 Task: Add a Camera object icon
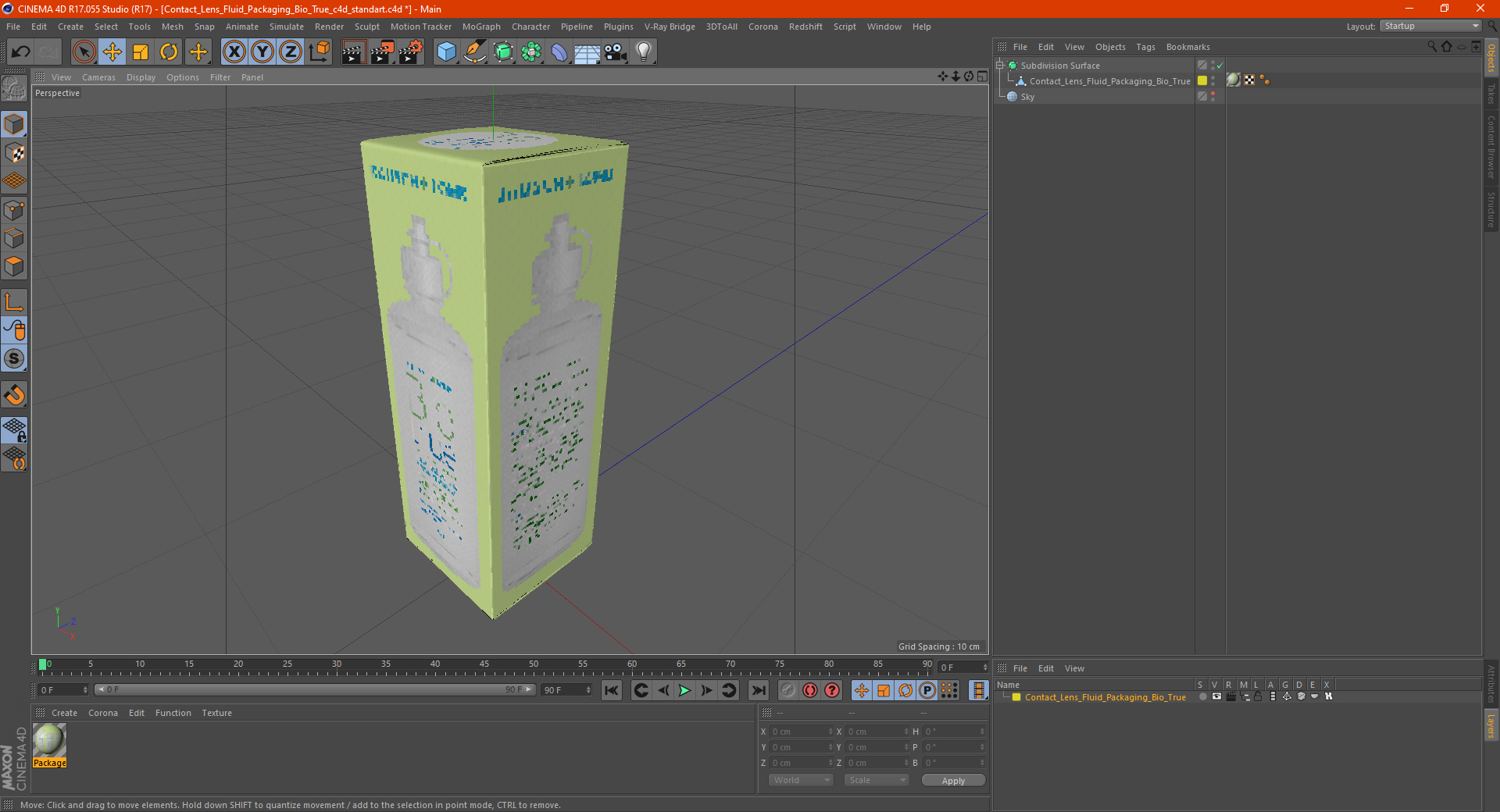click(616, 52)
